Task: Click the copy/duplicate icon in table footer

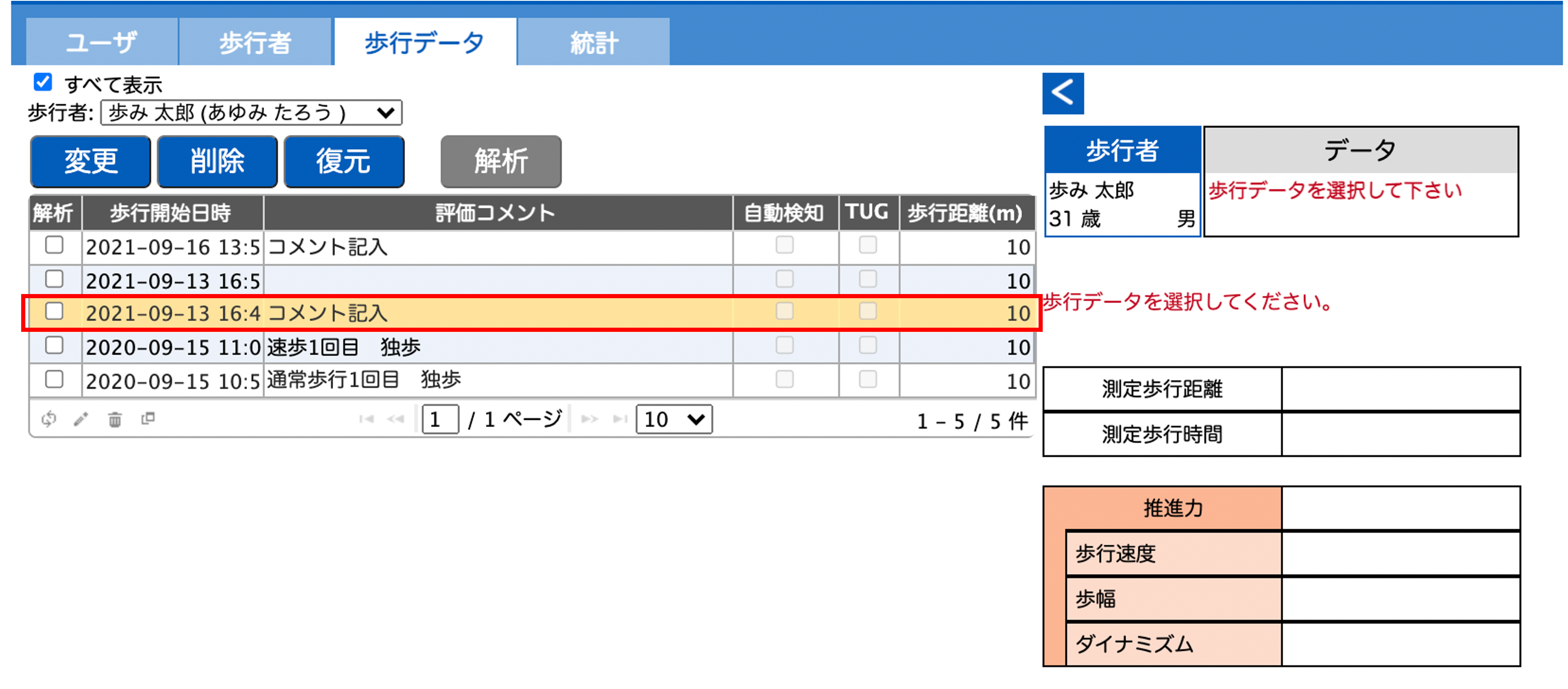Action: (x=148, y=419)
